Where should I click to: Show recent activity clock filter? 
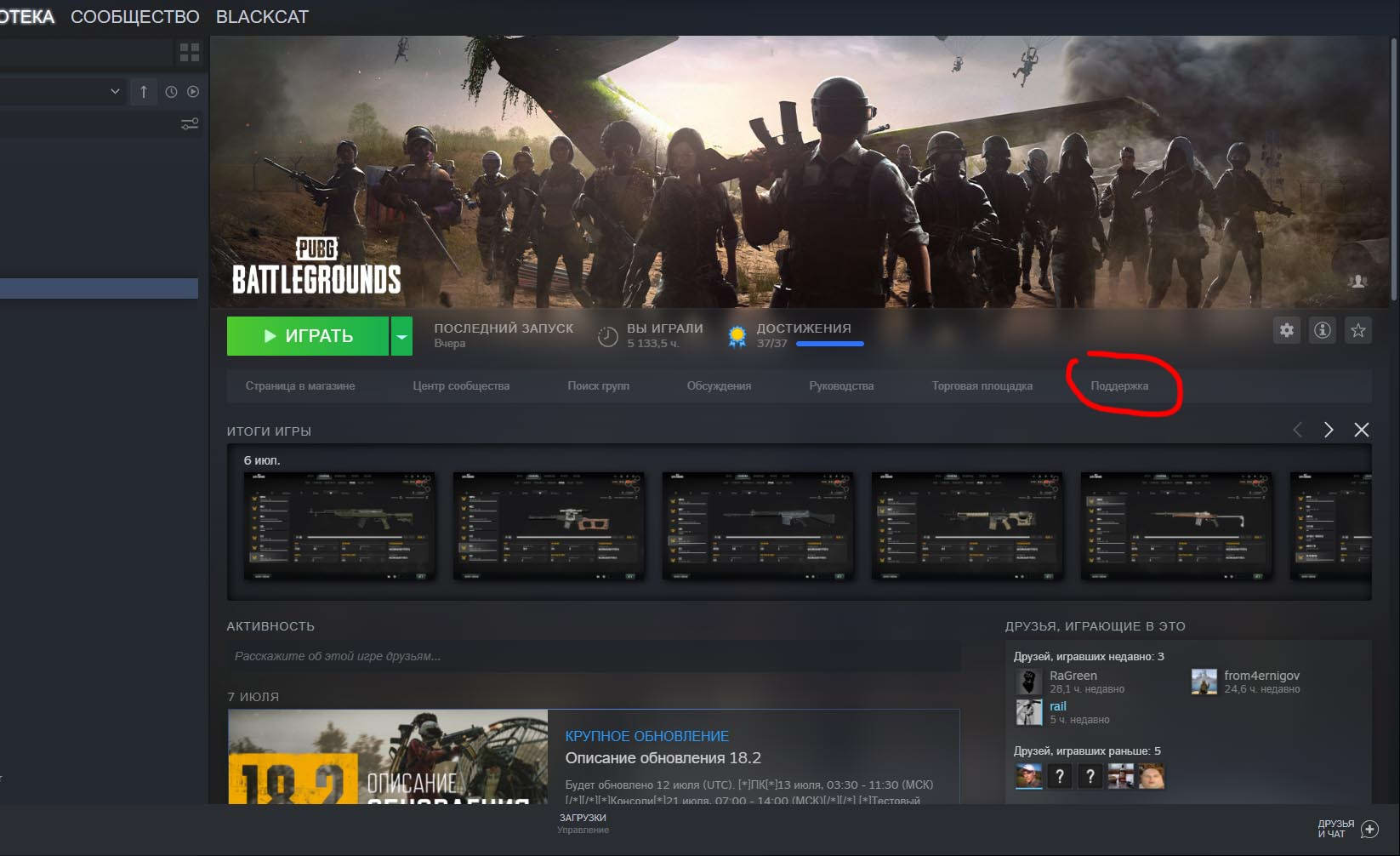171,92
